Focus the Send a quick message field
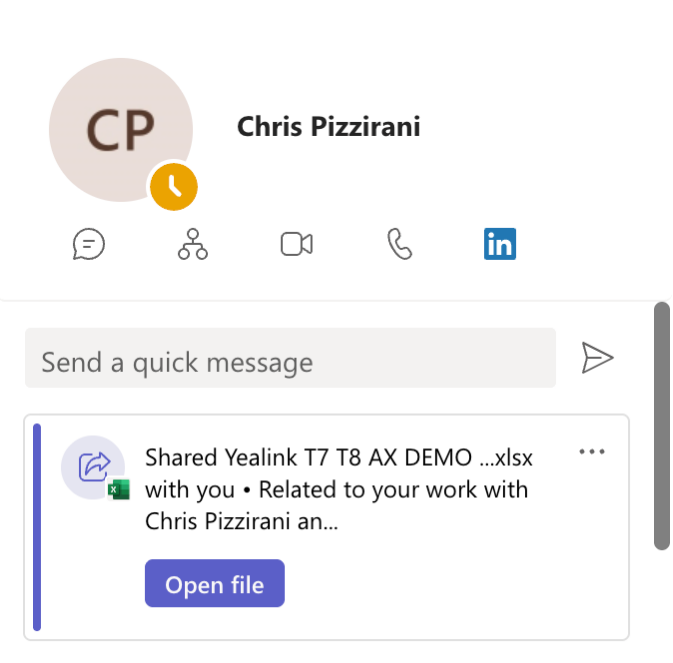 [291, 358]
